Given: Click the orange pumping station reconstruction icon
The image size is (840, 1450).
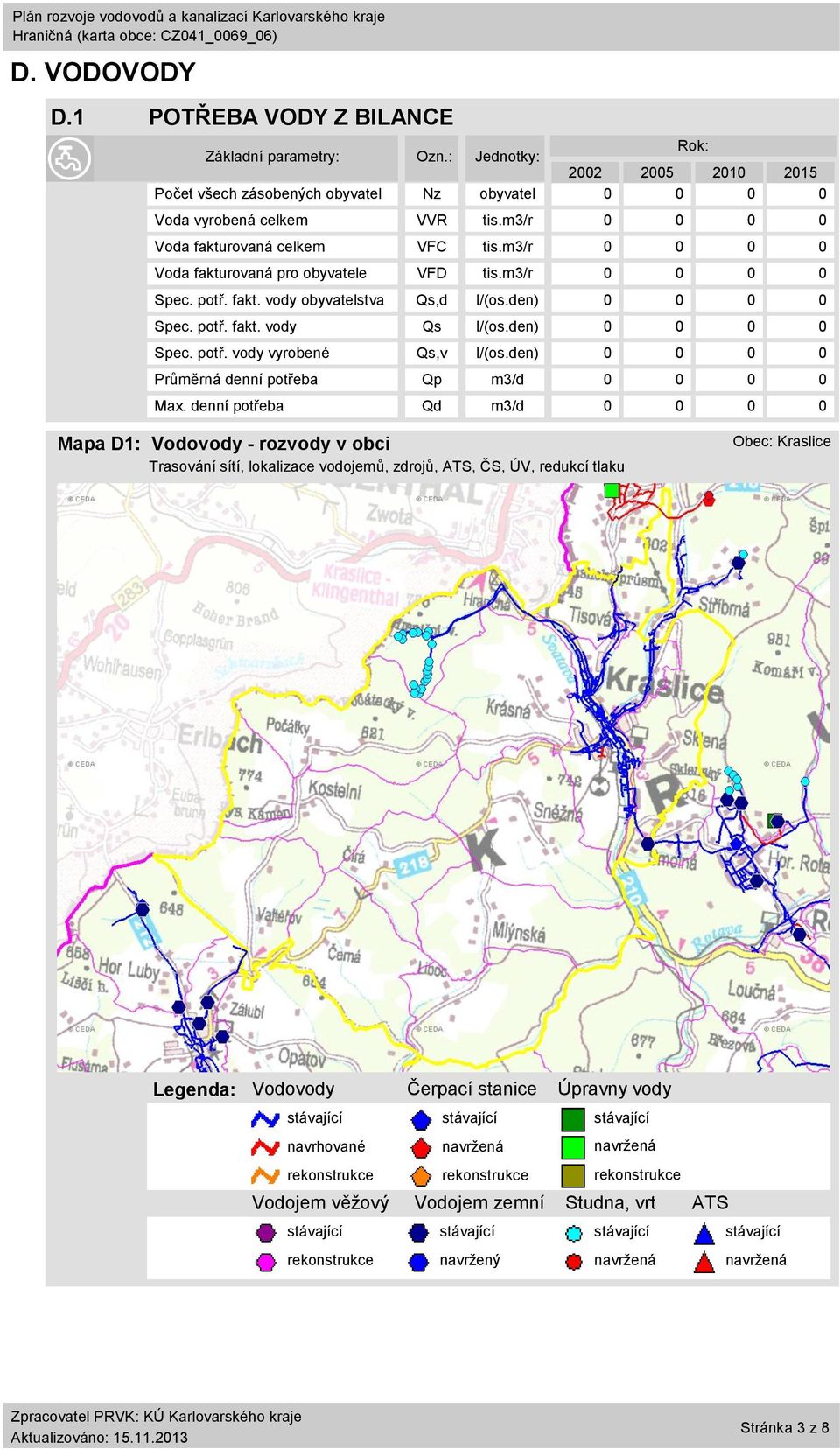Looking at the screenshot, I should tap(421, 1175).
